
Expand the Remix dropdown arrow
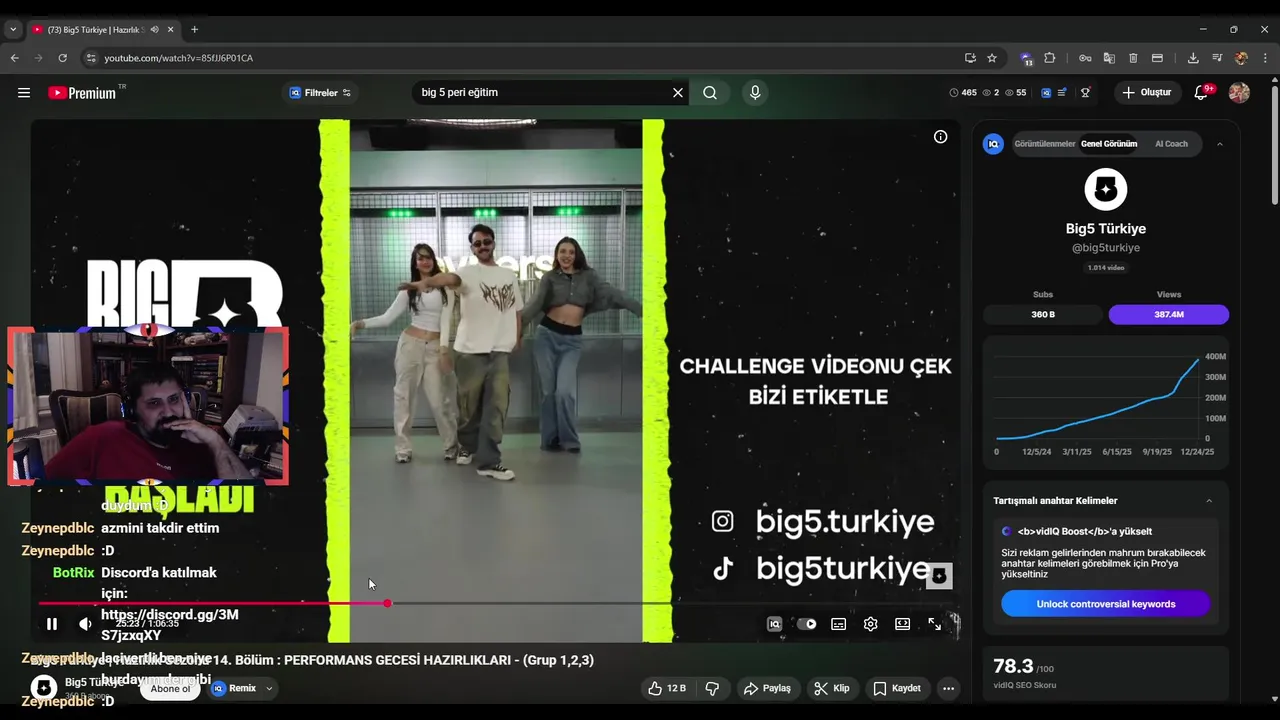tap(269, 688)
